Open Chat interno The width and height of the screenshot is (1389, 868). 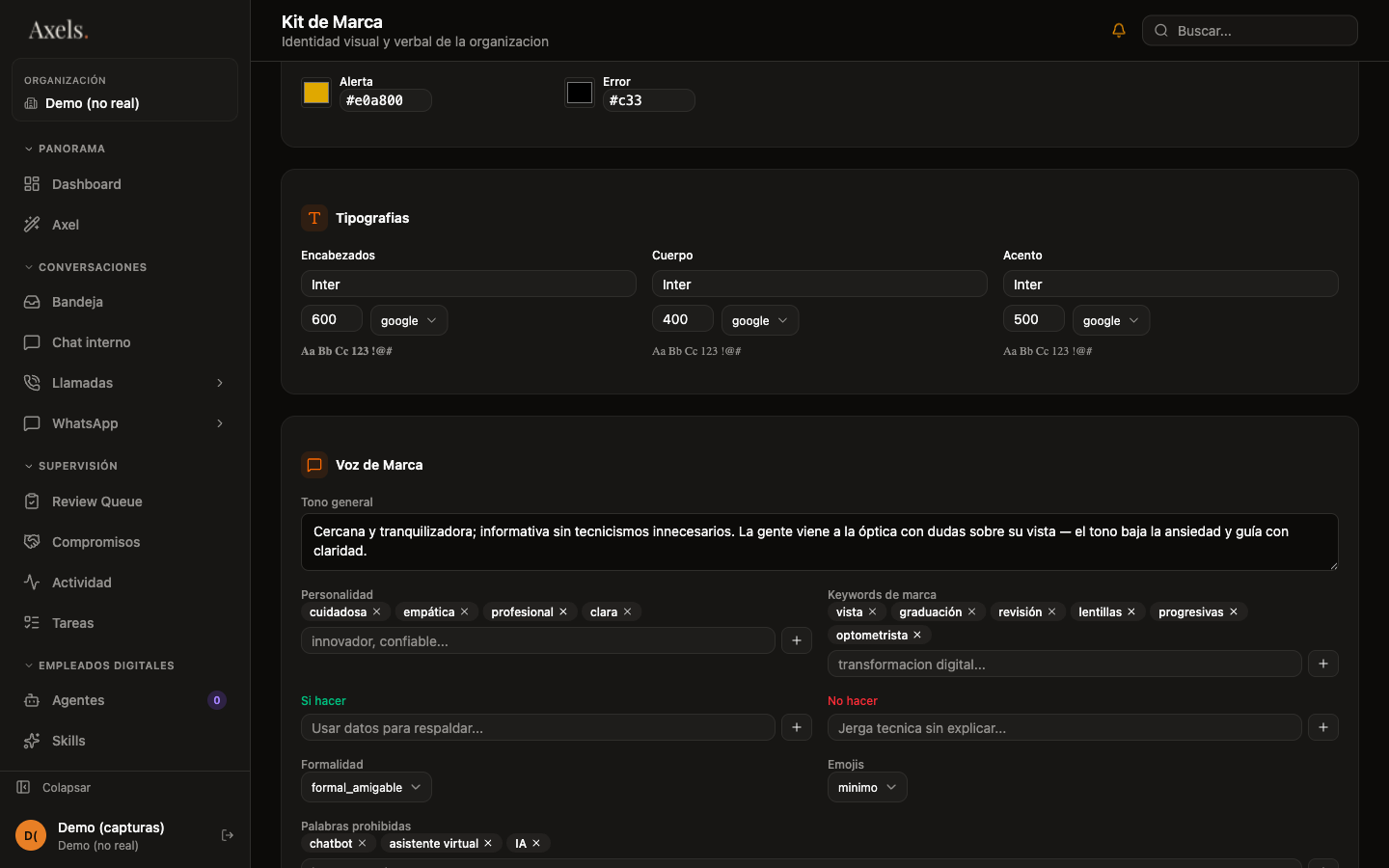point(124,342)
